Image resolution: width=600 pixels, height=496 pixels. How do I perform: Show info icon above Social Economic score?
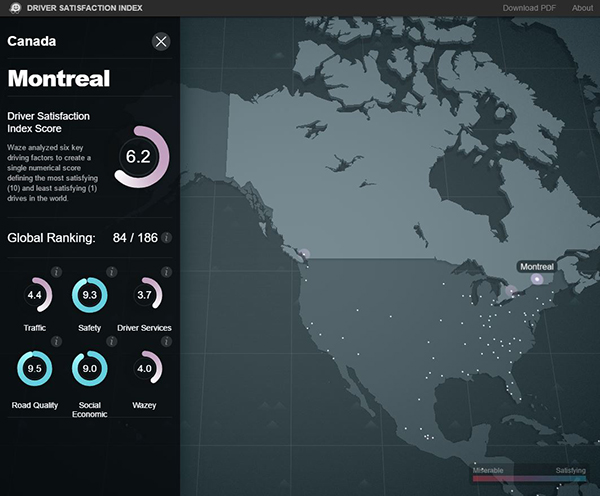point(111,341)
